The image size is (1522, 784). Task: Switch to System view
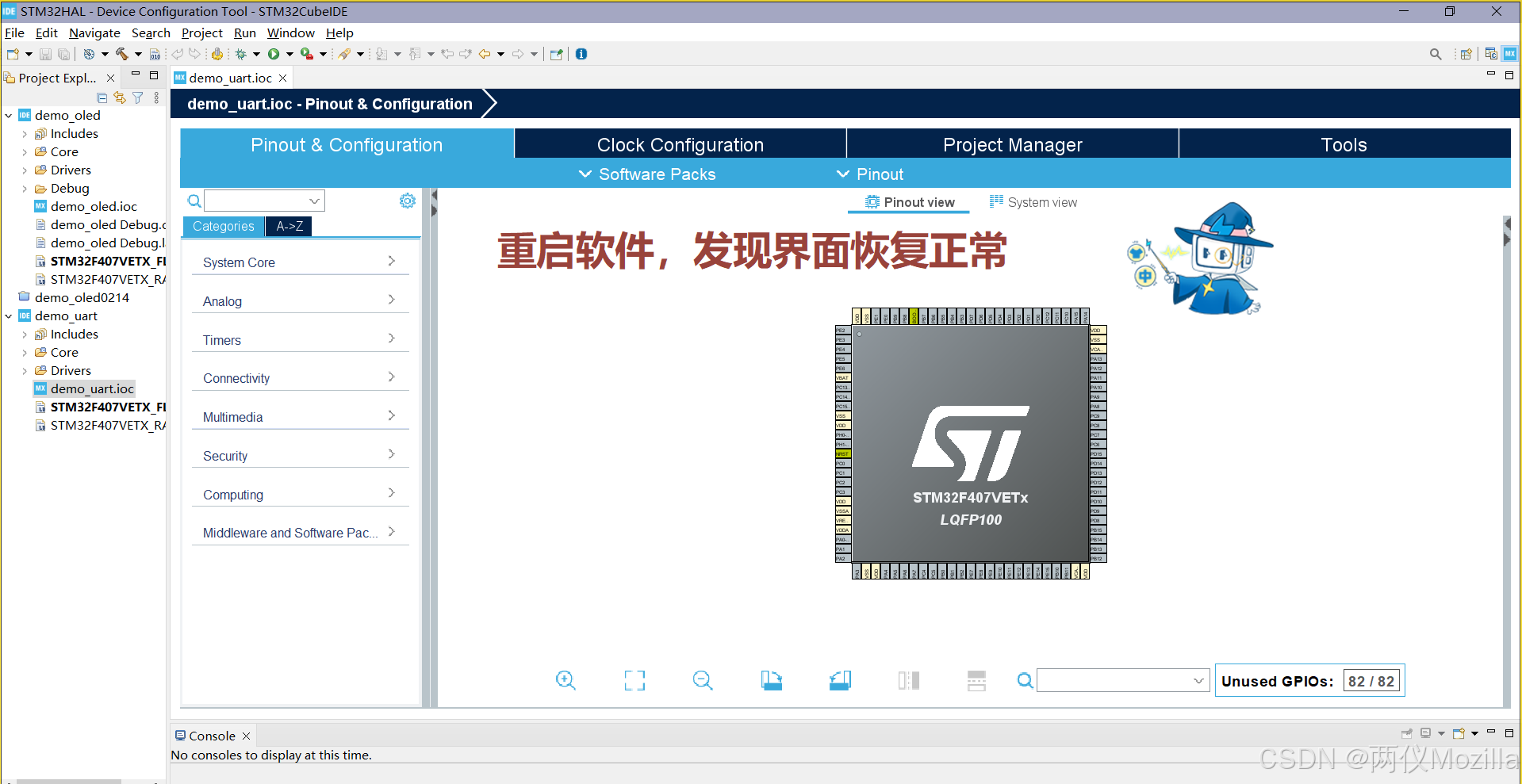click(1033, 202)
